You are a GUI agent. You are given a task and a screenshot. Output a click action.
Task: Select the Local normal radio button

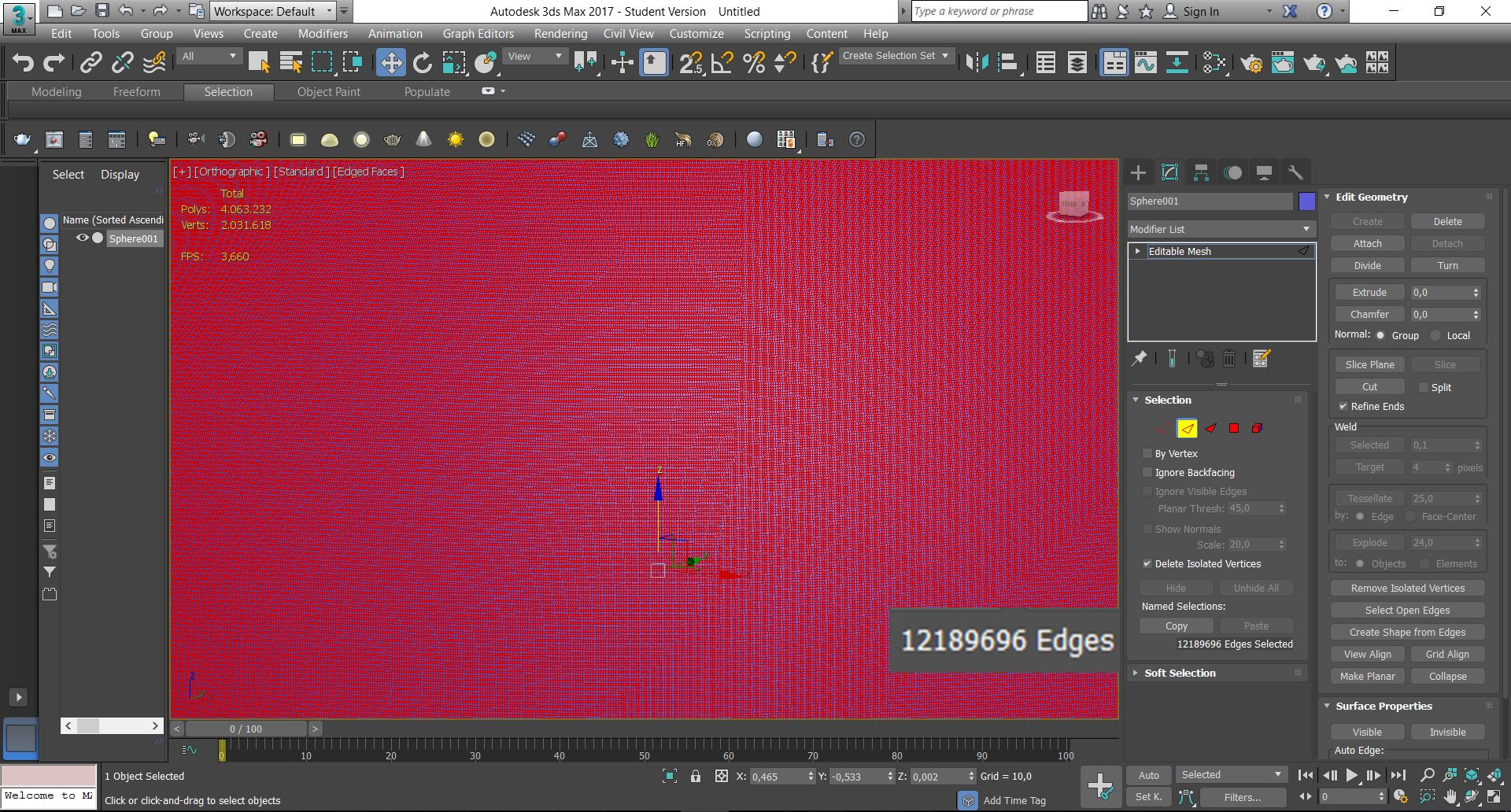coord(1435,335)
